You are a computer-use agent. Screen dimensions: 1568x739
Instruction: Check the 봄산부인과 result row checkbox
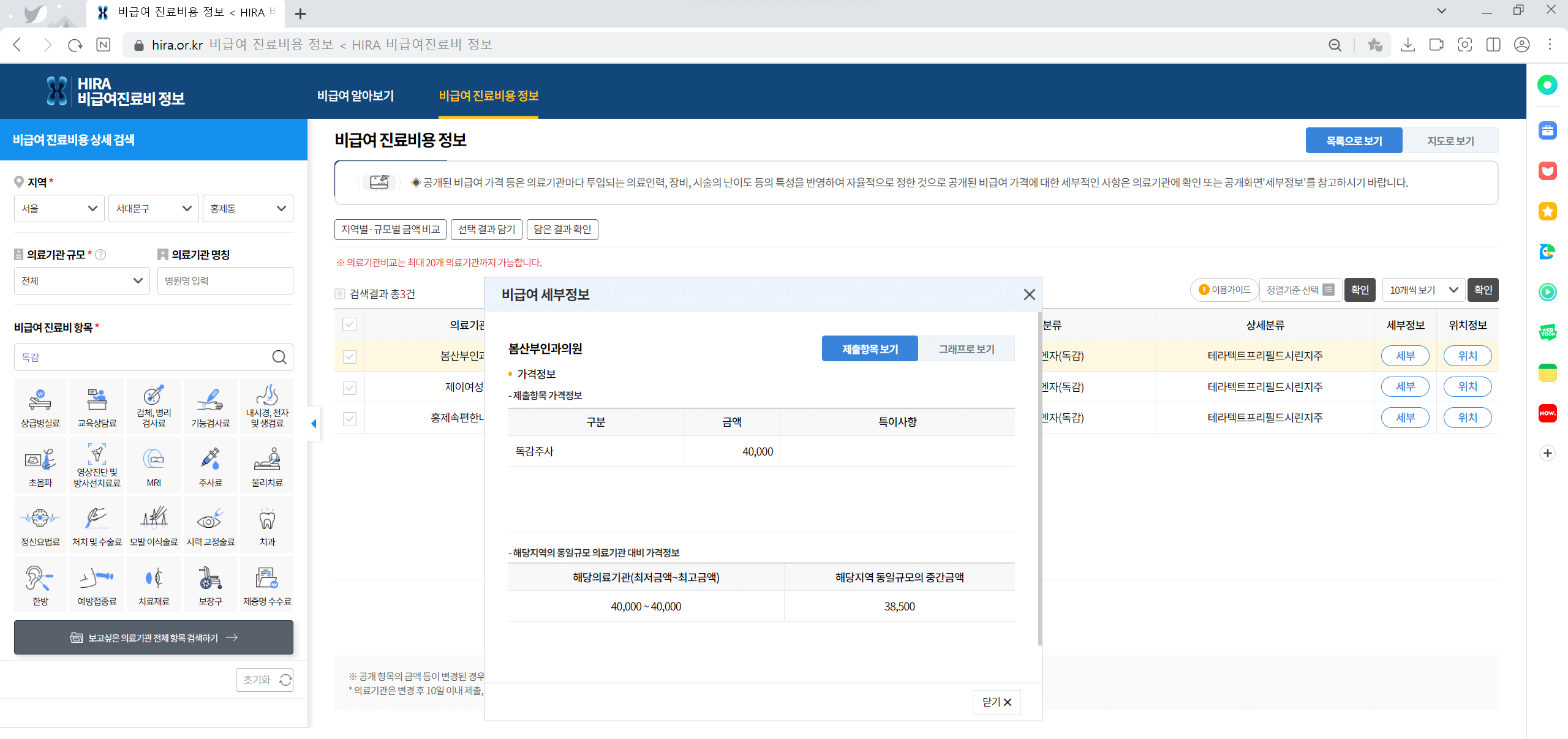[x=349, y=356]
